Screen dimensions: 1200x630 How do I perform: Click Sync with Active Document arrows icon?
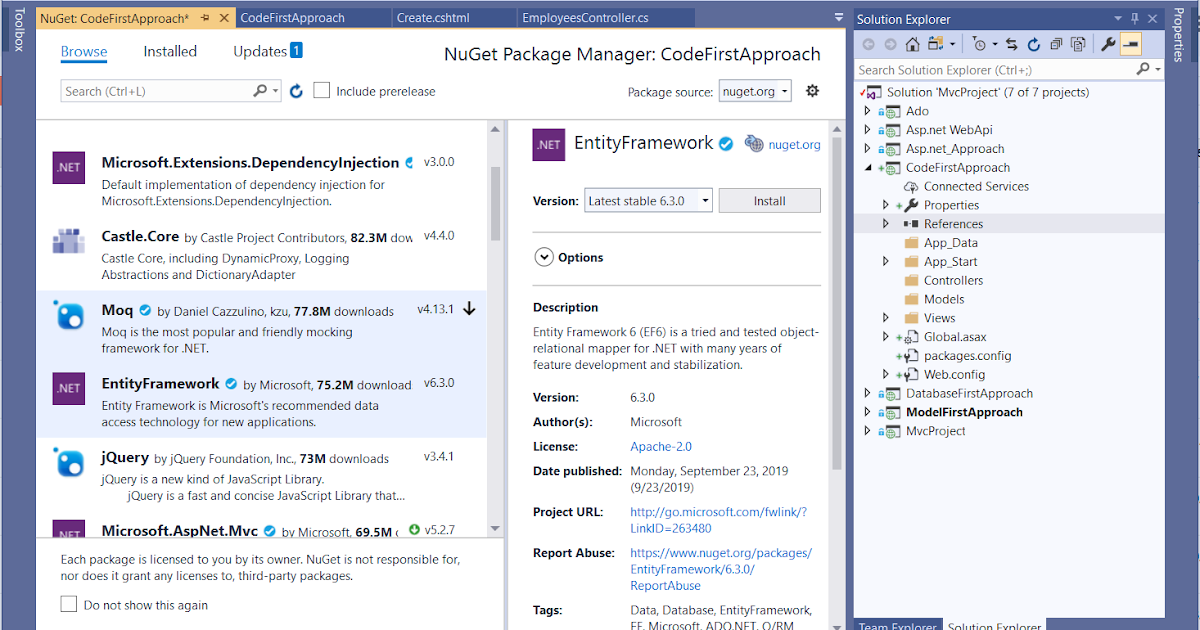click(x=1012, y=44)
